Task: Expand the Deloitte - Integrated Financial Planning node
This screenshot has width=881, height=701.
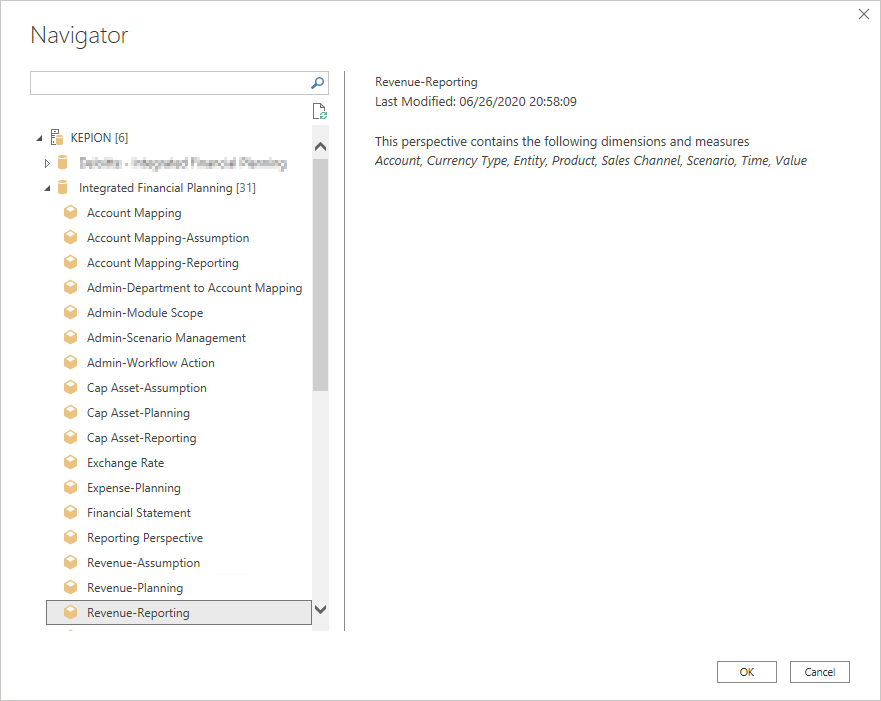Action: click(46, 162)
